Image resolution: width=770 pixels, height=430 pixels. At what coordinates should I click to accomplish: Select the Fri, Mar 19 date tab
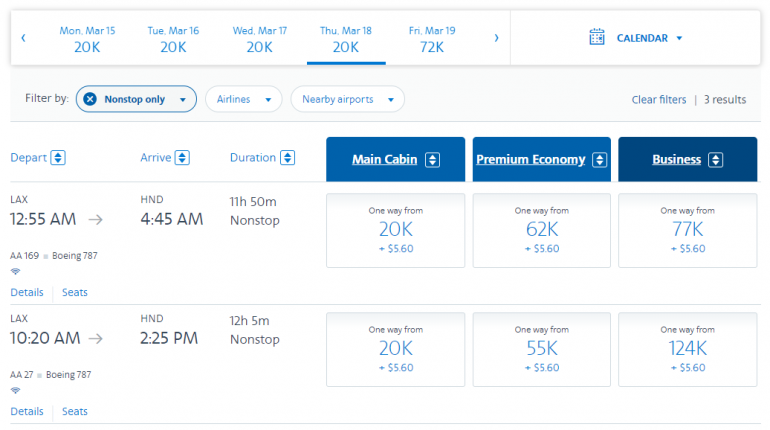432,39
